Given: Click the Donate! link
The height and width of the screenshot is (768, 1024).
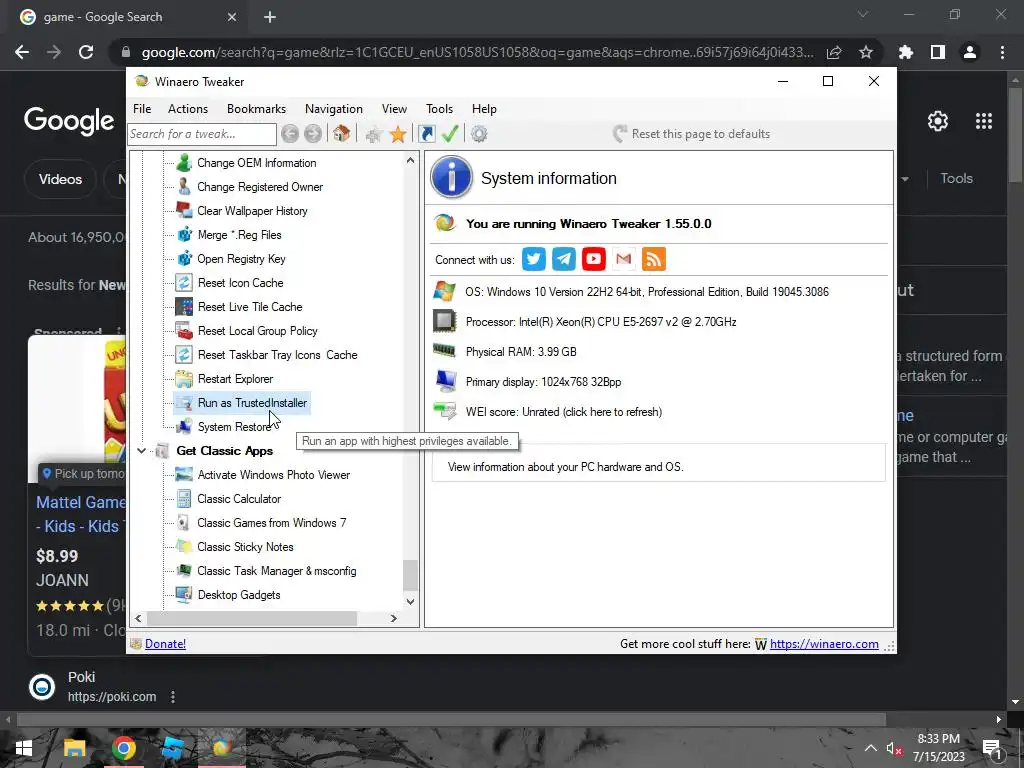Looking at the screenshot, I should point(165,644).
